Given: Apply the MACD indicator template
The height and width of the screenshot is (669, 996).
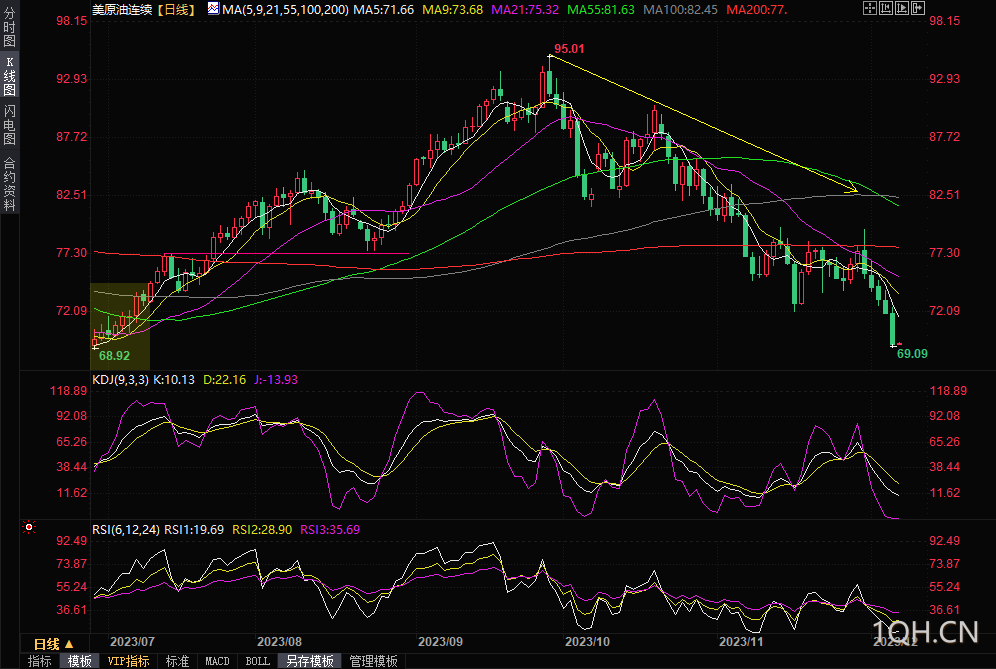Looking at the screenshot, I should (217, 661).
